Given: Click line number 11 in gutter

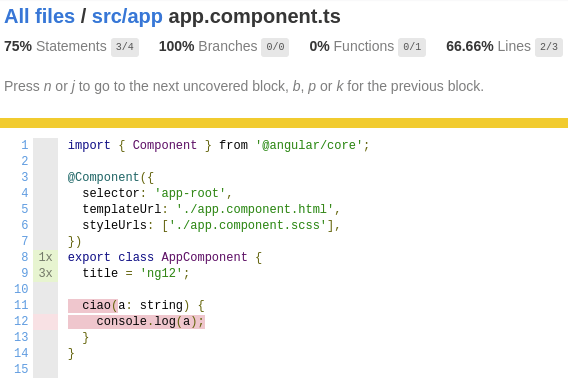Looking at the screenshot, I should click(21, 305).
